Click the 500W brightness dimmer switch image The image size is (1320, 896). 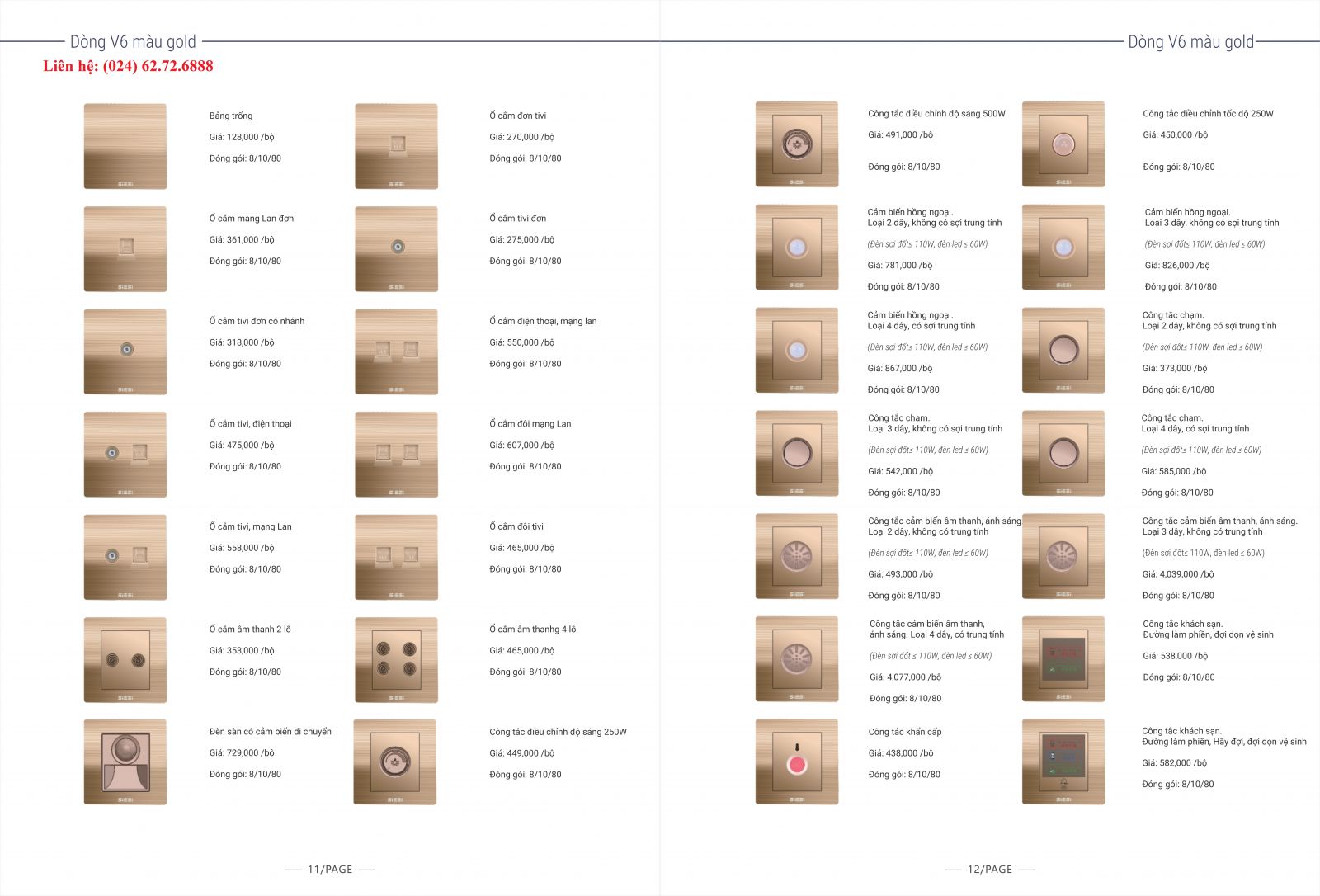796,144
